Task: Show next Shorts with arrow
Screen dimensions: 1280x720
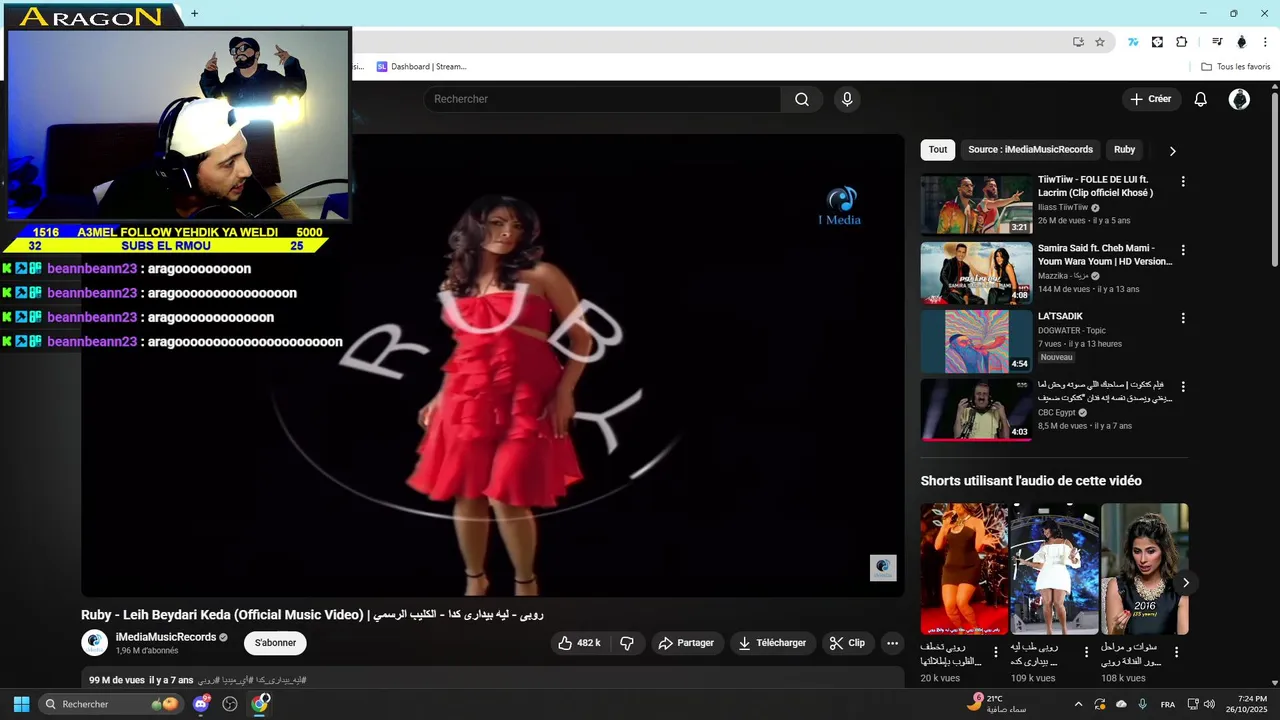Action: 1186,582
